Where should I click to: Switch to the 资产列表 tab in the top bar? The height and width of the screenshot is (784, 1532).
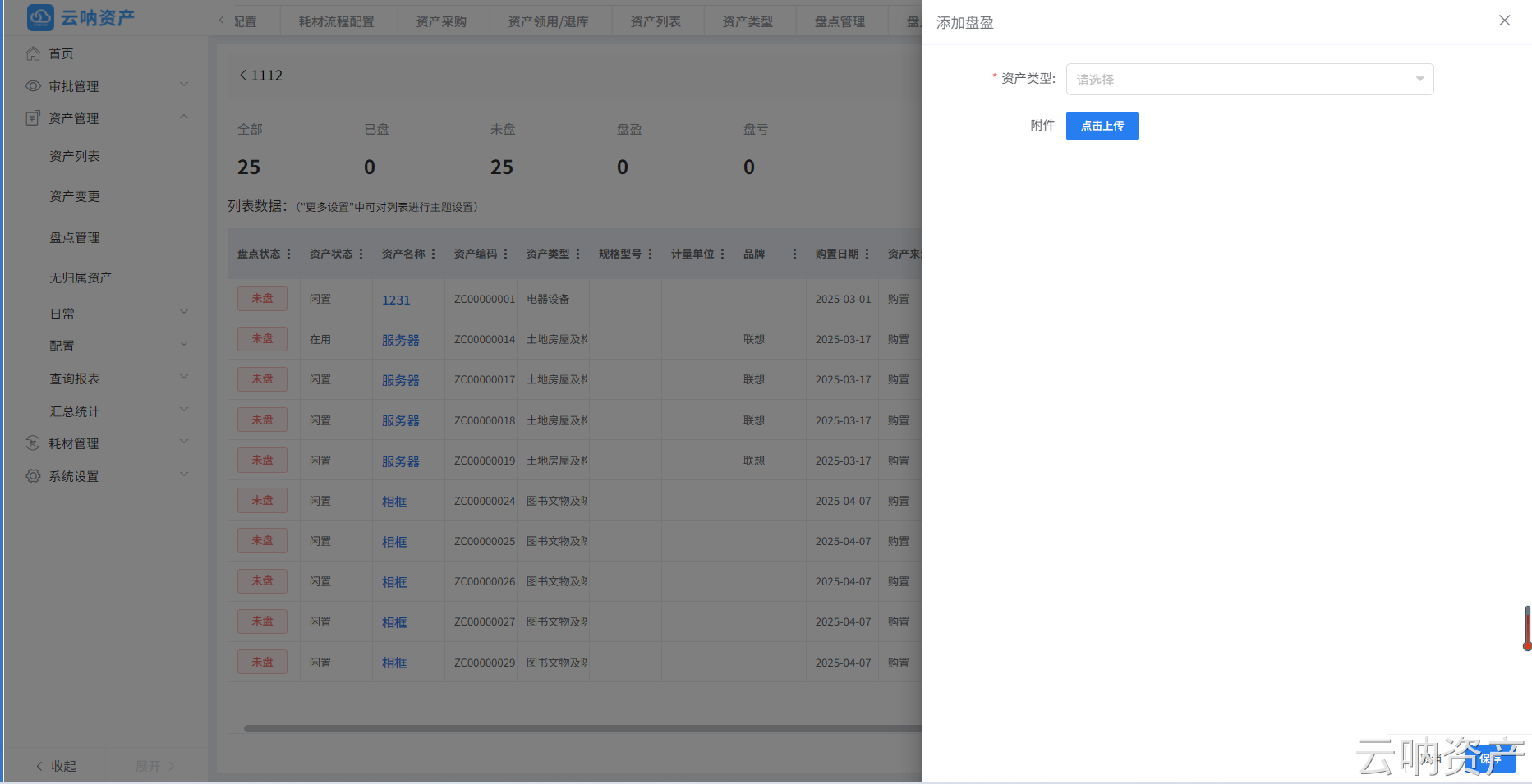(x=656, y=21)
